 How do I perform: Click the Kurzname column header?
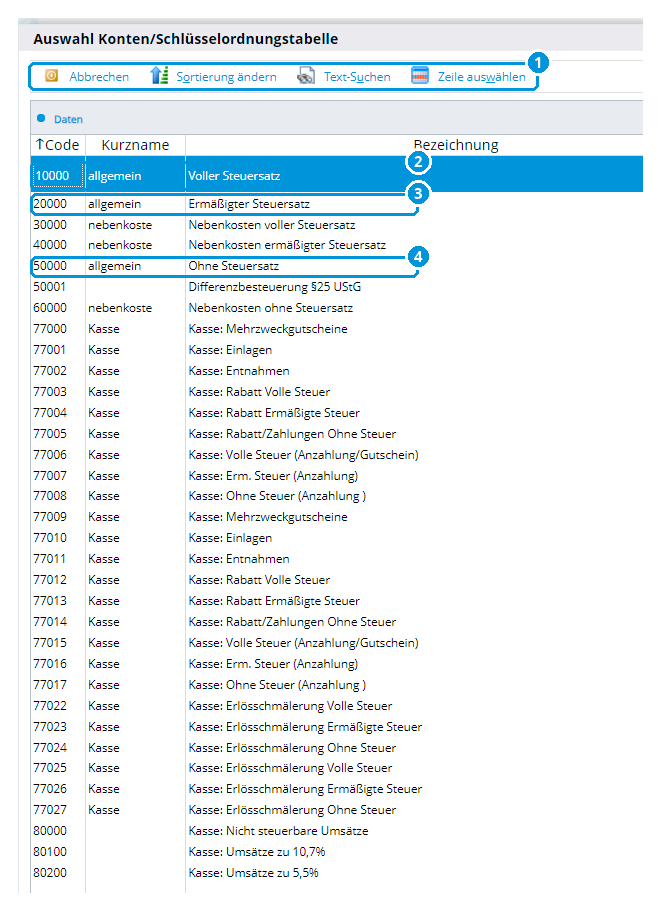click(135, 145)
